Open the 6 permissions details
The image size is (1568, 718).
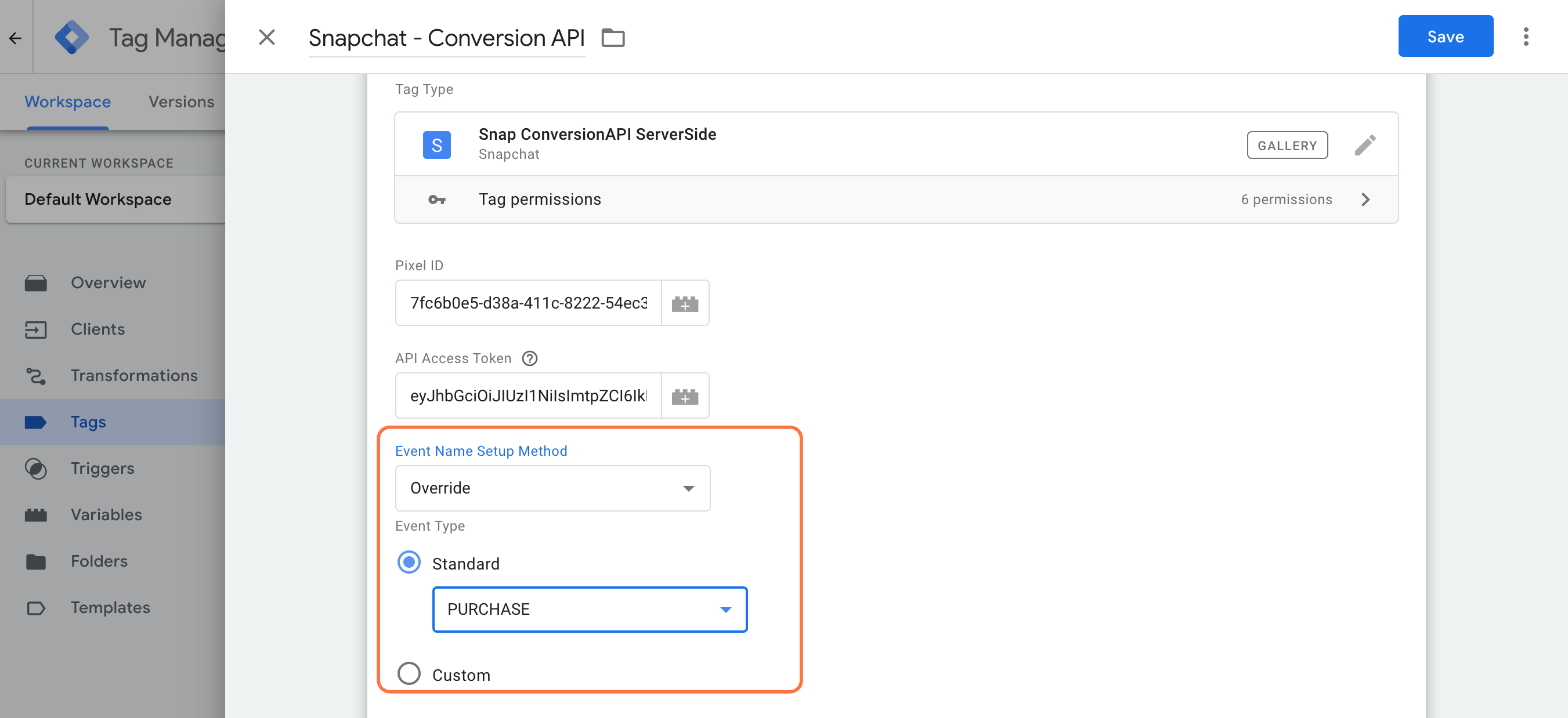click(1286, 200)
